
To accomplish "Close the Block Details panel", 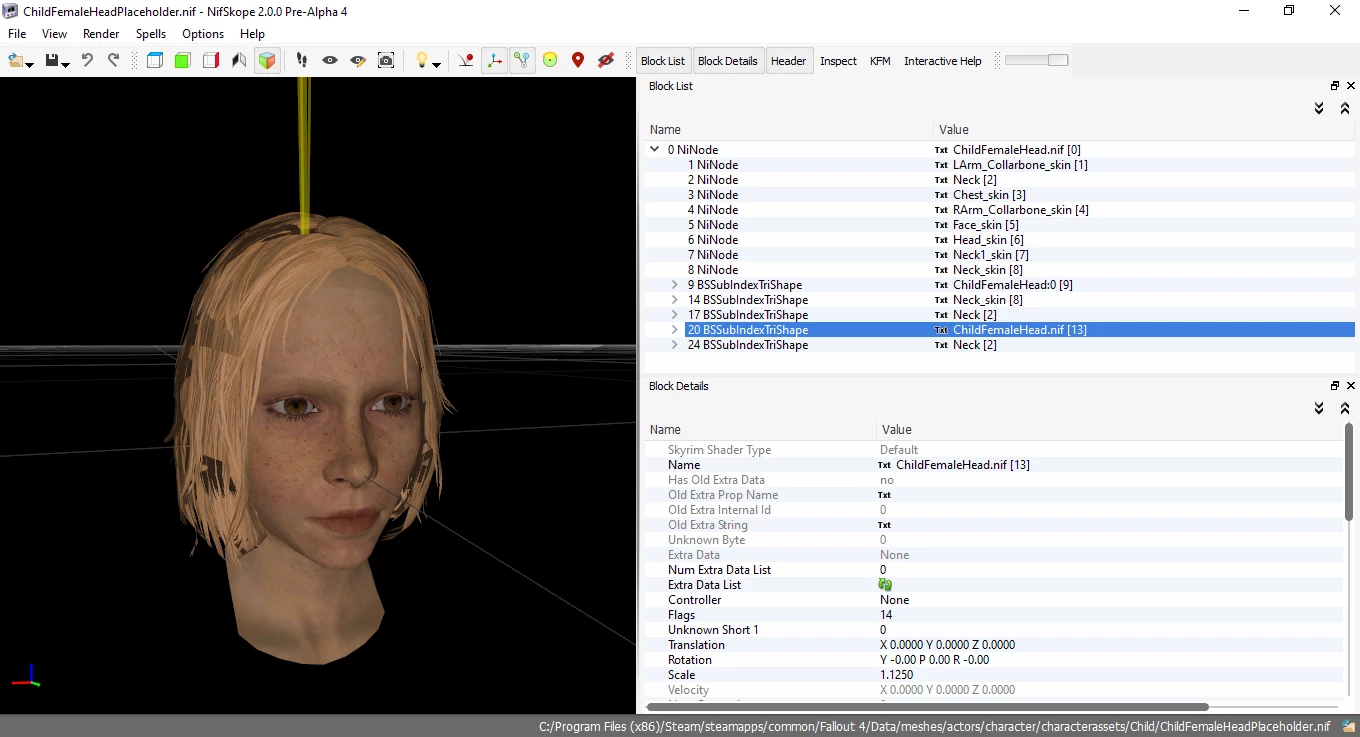I will [x=1350, y=386].
